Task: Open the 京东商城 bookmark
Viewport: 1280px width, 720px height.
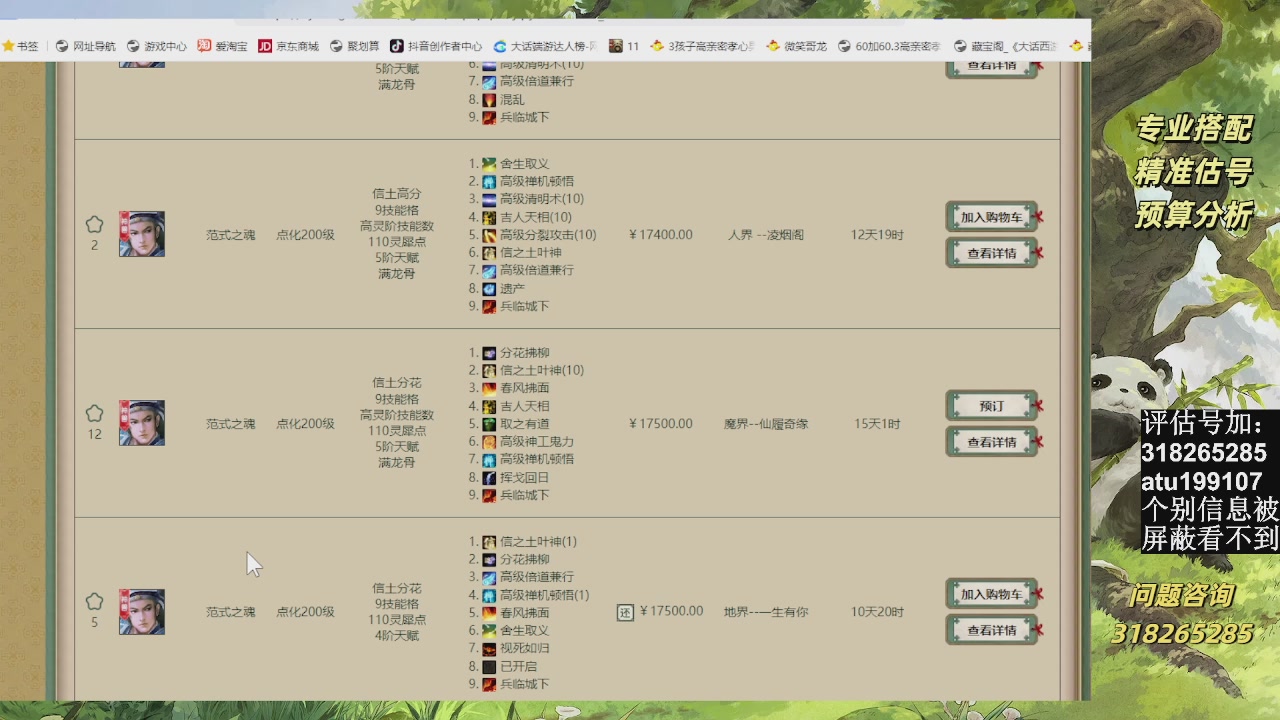Action: [288, 46]
